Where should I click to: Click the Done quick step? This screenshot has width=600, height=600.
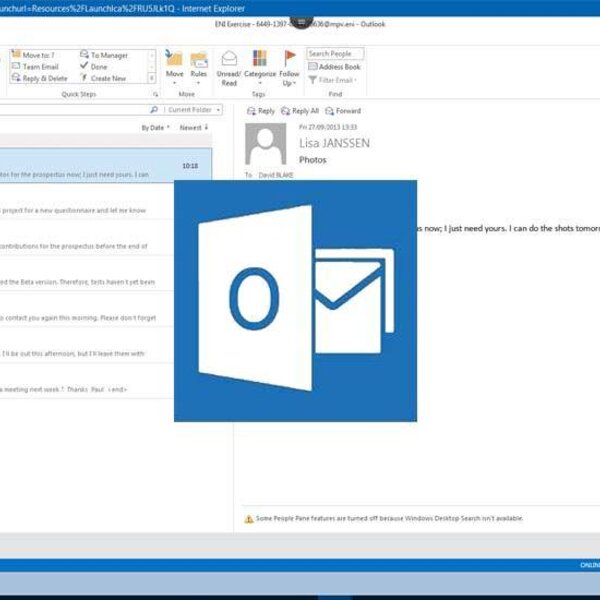94,67
